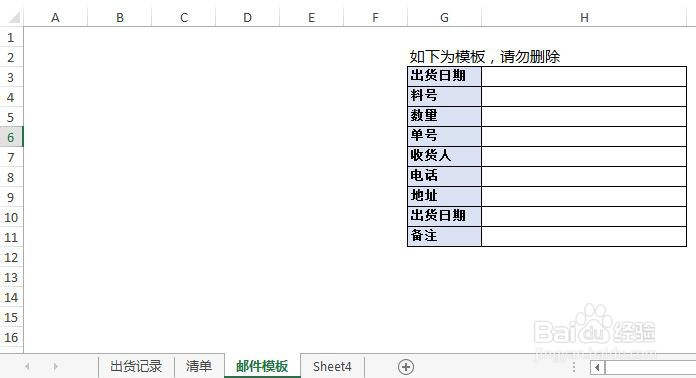This screenshot has height=378, width=696.
Task: Select row 16 header
Action: (11, 337)
